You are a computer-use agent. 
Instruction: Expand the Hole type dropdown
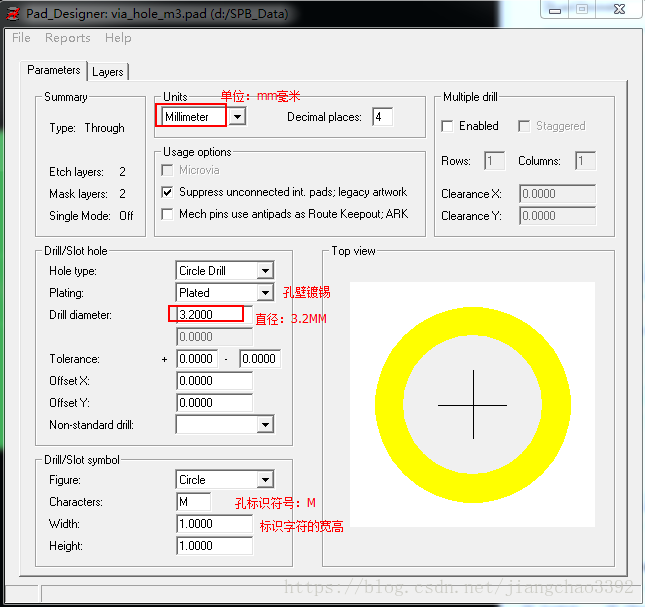point(266,271)
